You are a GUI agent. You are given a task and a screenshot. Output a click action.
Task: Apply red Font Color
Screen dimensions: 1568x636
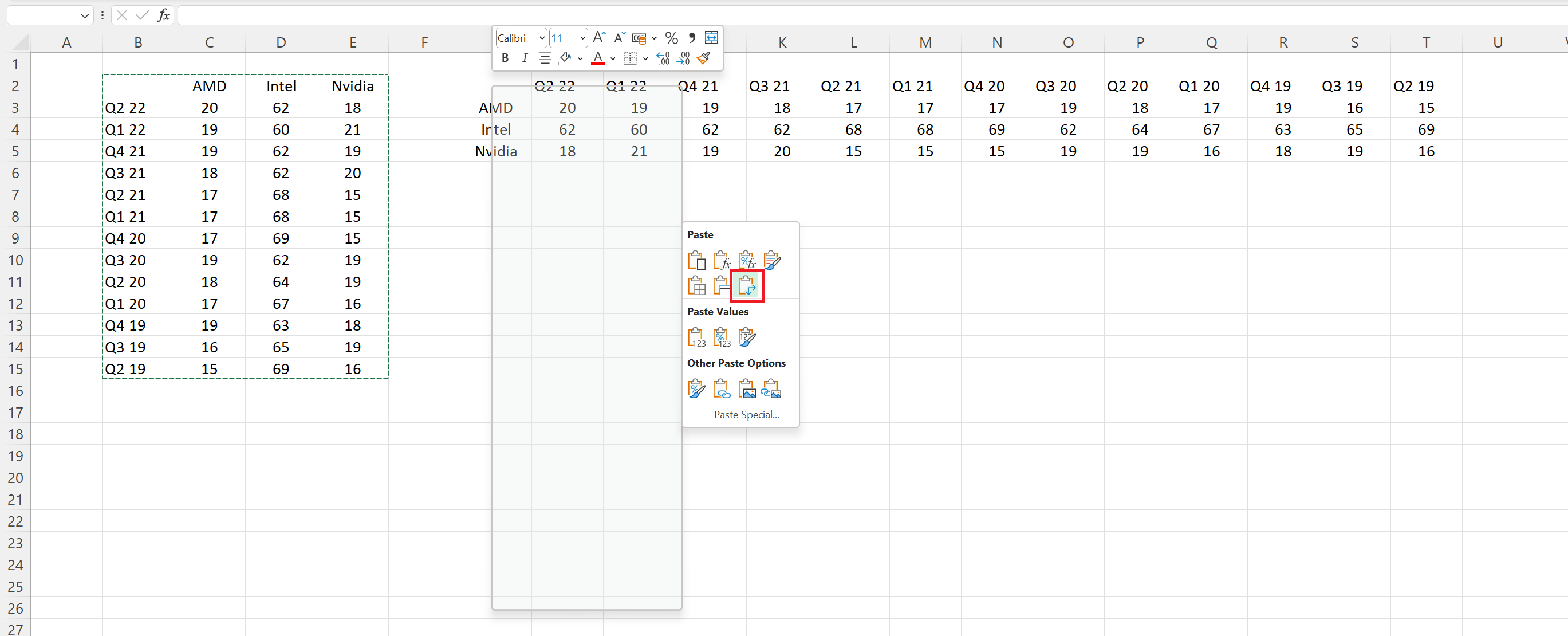(x=598, y=58)
